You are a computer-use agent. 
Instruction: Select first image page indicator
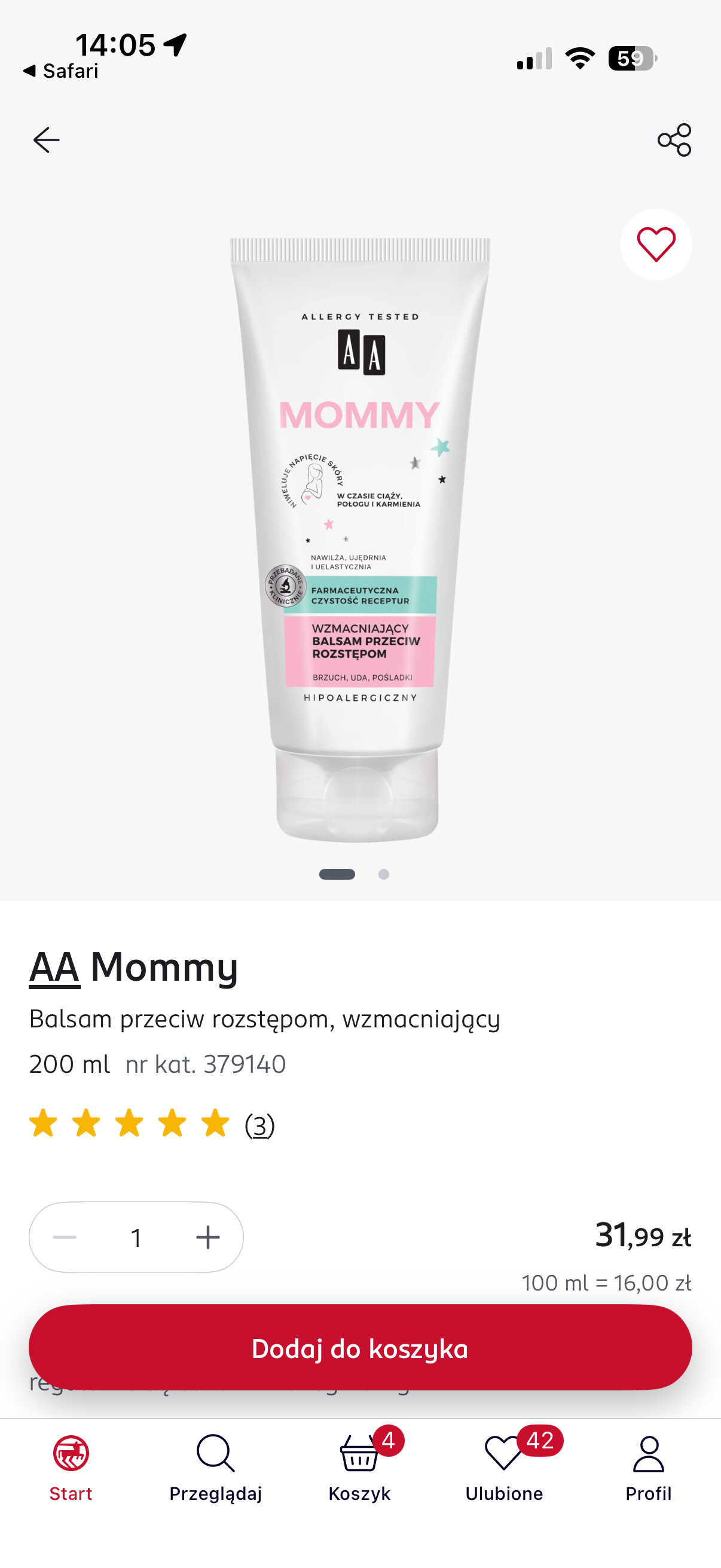337,874
